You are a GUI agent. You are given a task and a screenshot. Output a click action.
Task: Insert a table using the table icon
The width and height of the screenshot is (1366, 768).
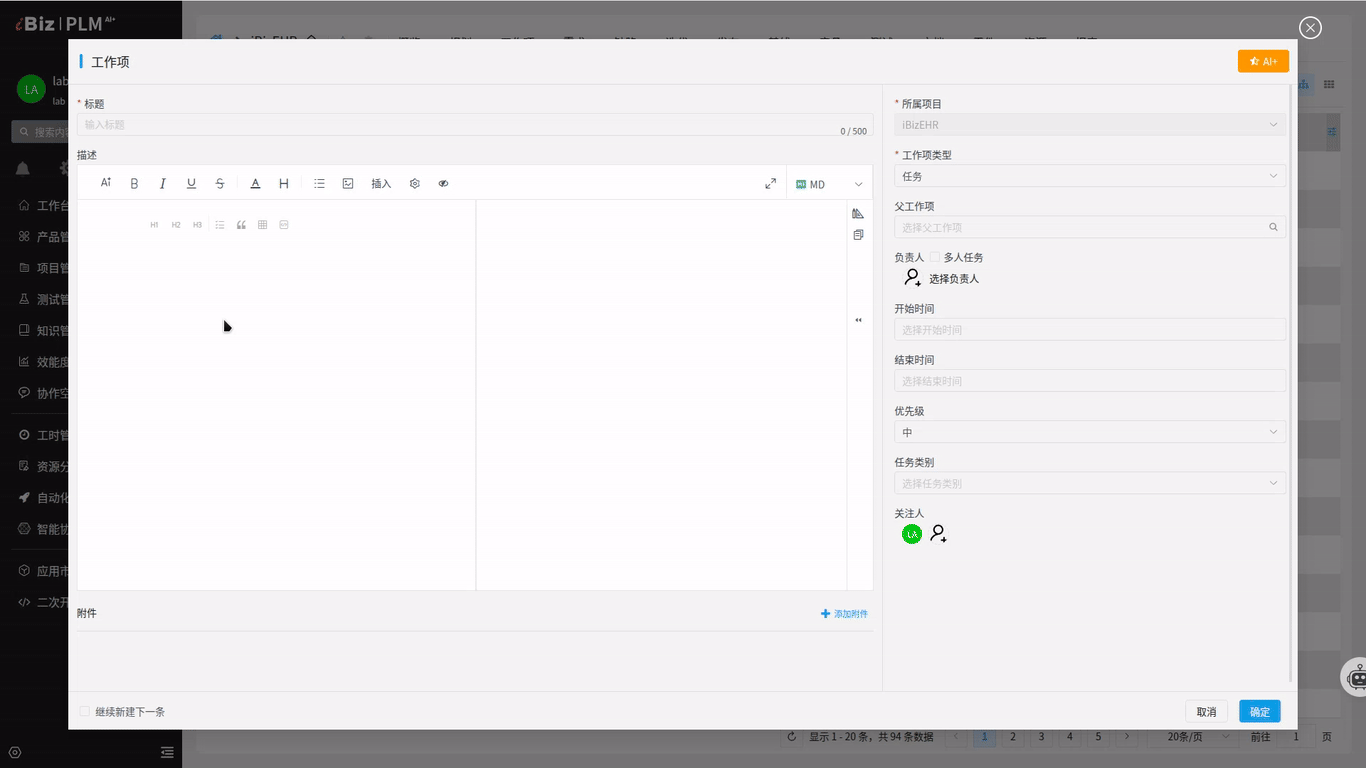coord(262,224)
